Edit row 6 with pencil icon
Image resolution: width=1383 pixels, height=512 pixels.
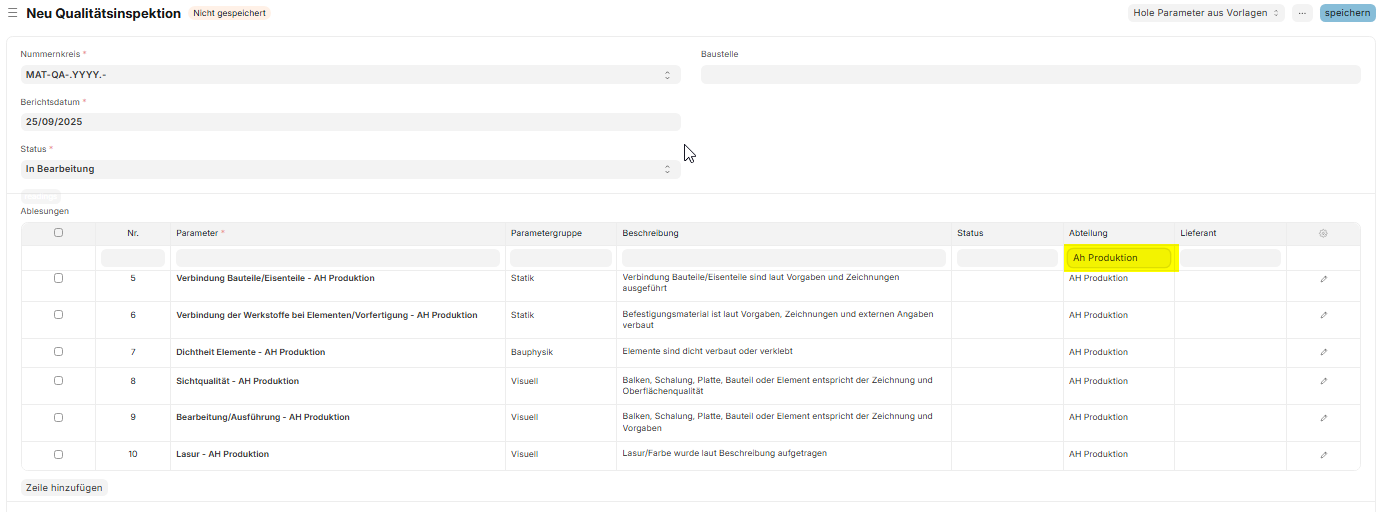(x=1323, y=315)
